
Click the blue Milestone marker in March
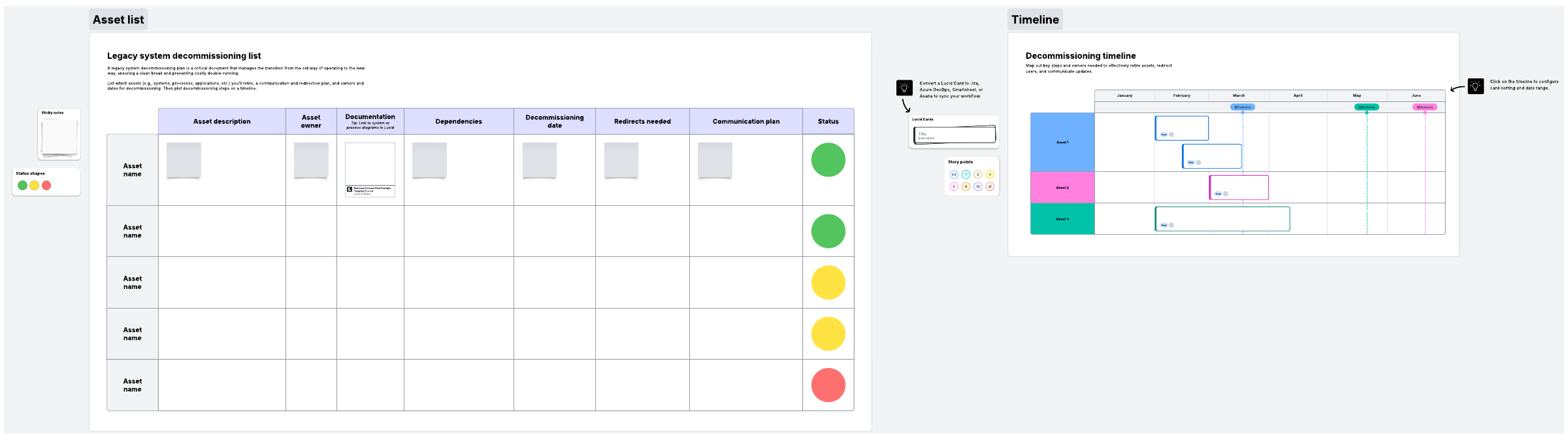pyautogui.click(x=1242, y=107)
